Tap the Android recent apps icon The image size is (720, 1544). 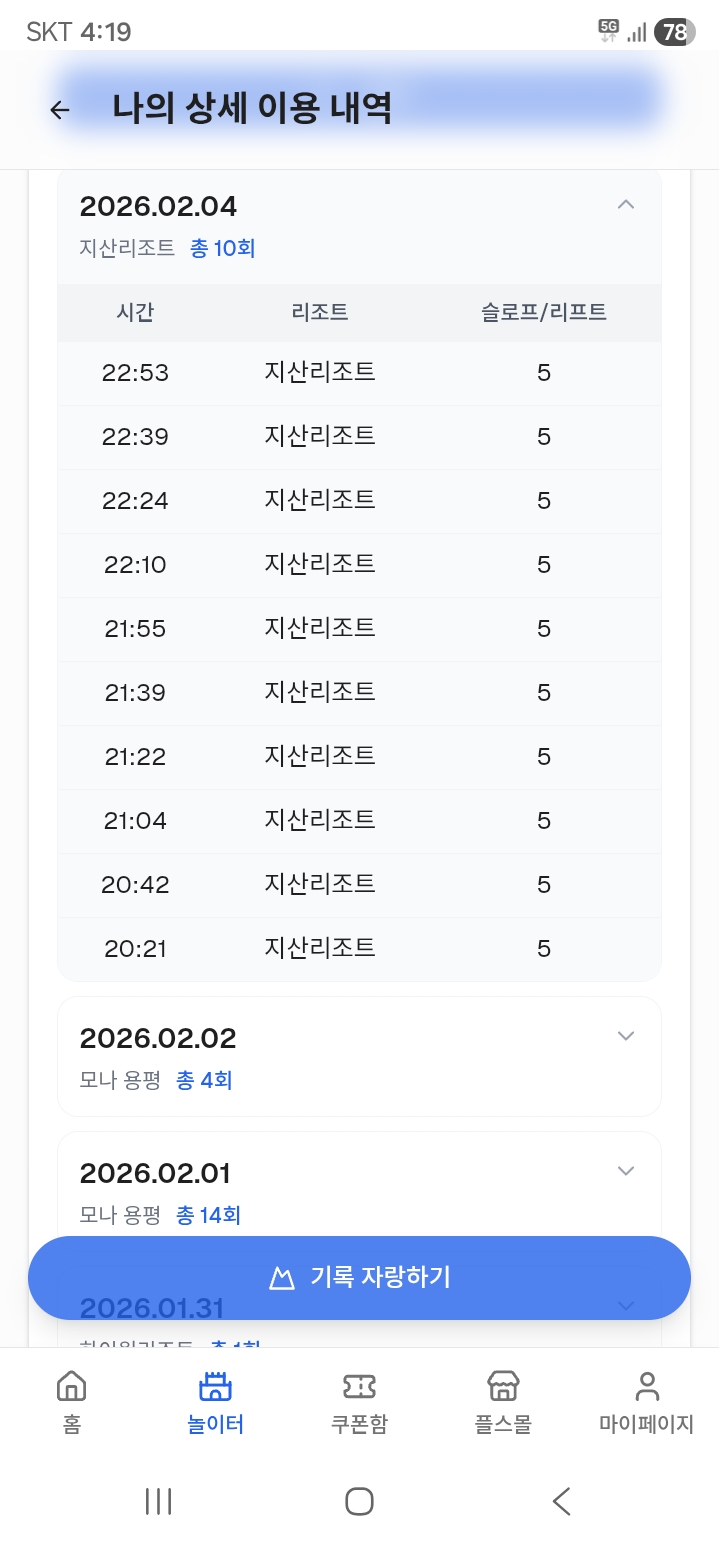(158, 1501)
